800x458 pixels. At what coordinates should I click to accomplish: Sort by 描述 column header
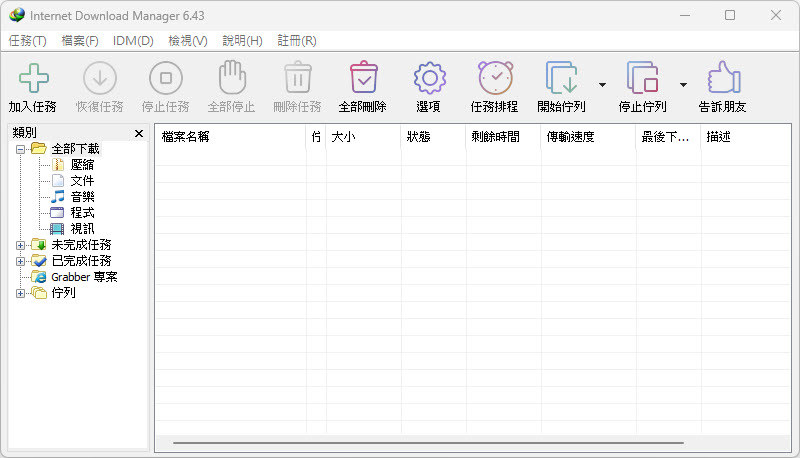click(x=745, y=137)
